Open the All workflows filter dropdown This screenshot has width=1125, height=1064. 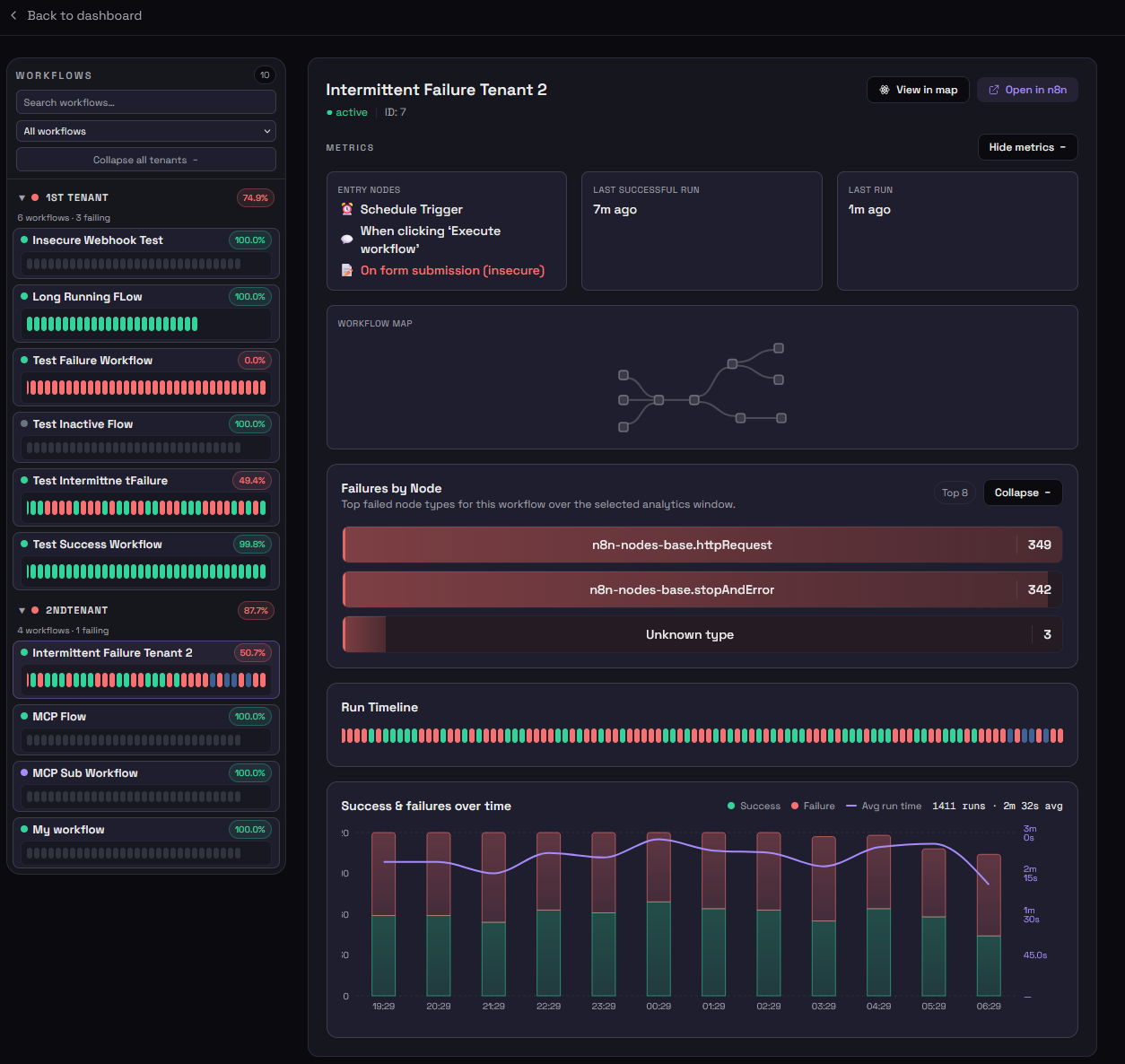click(x=146, y=131)
